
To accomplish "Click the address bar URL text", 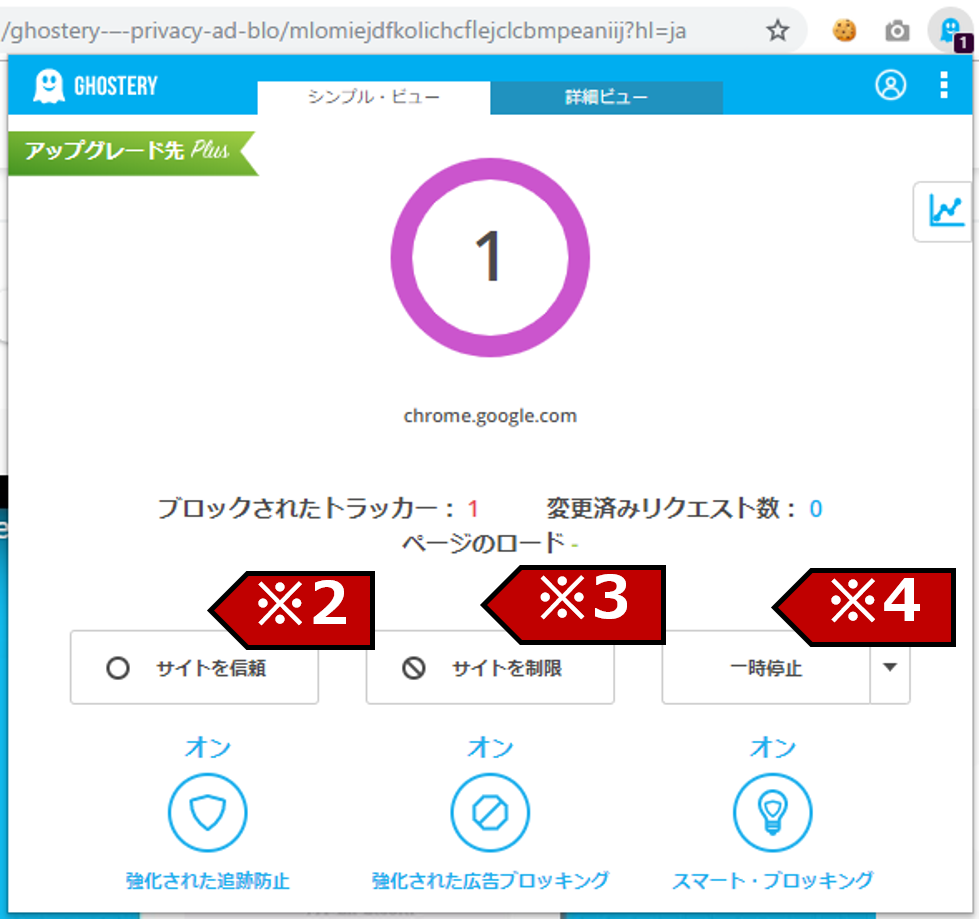I will (x=343, y=31).
